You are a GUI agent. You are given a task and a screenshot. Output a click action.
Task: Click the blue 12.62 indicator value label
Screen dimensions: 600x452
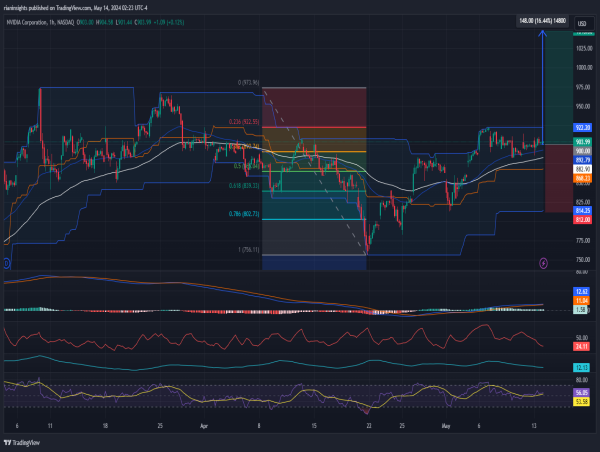coord(581,292)
